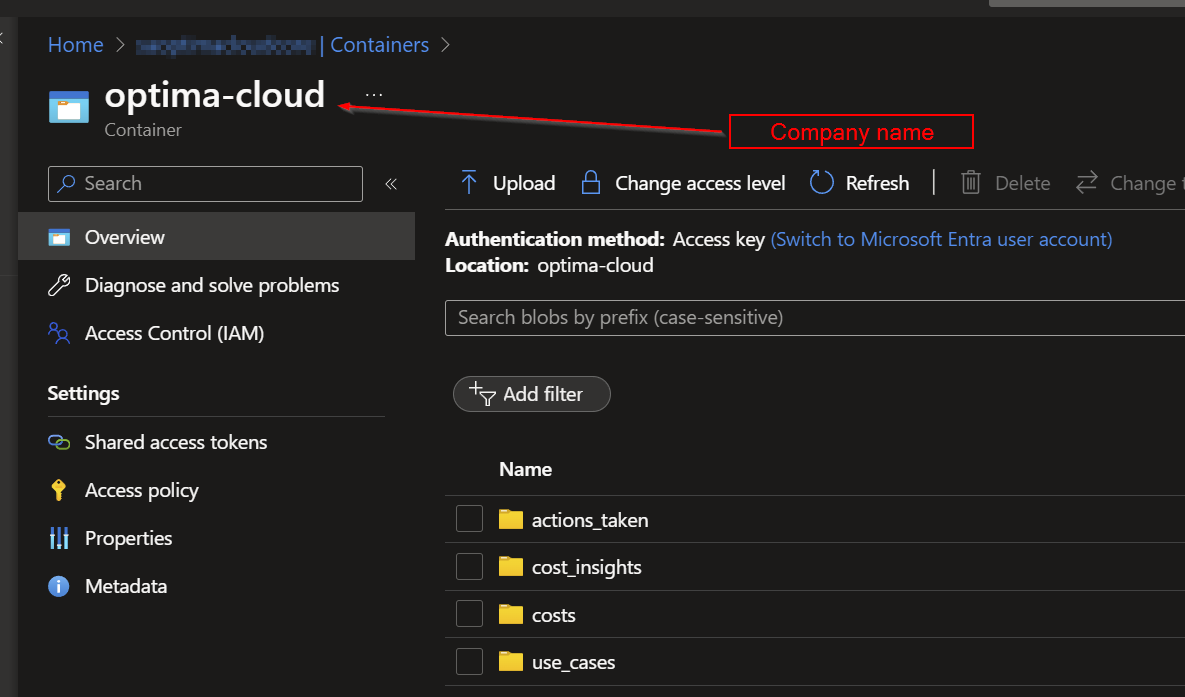Click the cost_insights folder icon

pos(511,567)
